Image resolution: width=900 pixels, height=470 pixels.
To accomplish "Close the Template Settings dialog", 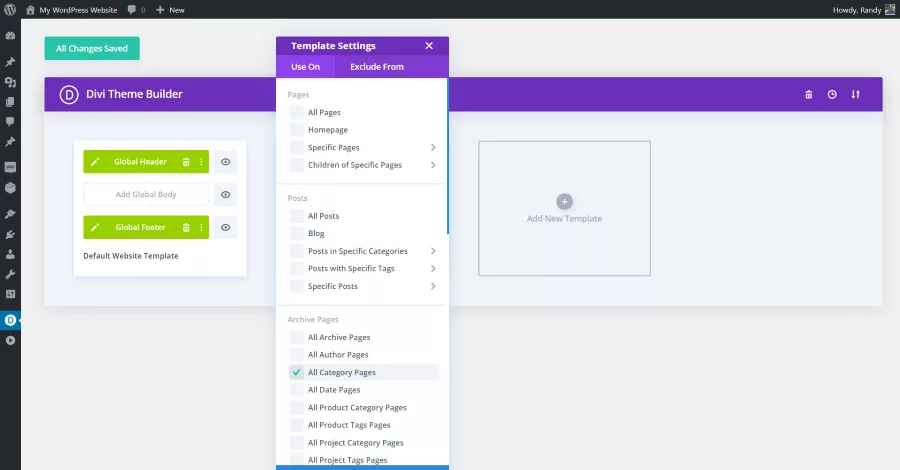I will pos(429,46).
